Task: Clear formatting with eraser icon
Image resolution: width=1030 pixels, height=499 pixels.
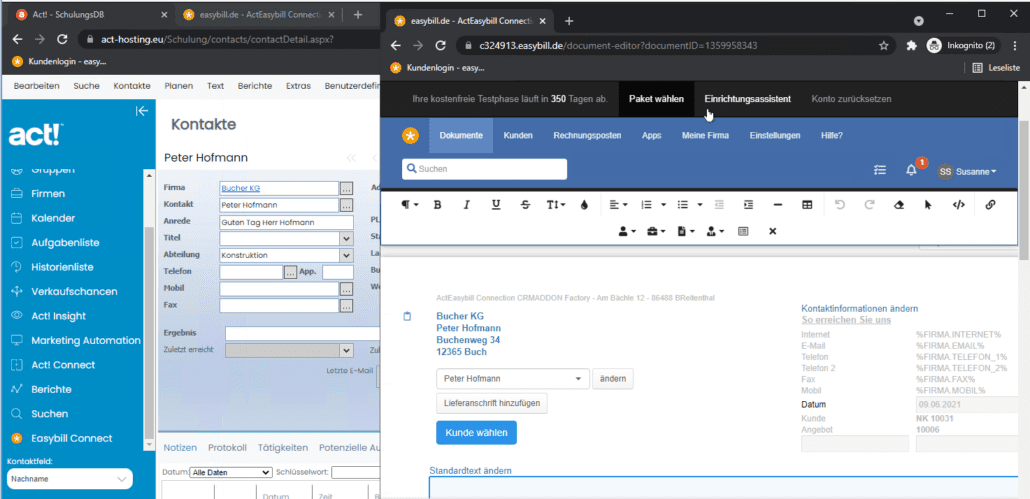Action: tap(899, 205)
